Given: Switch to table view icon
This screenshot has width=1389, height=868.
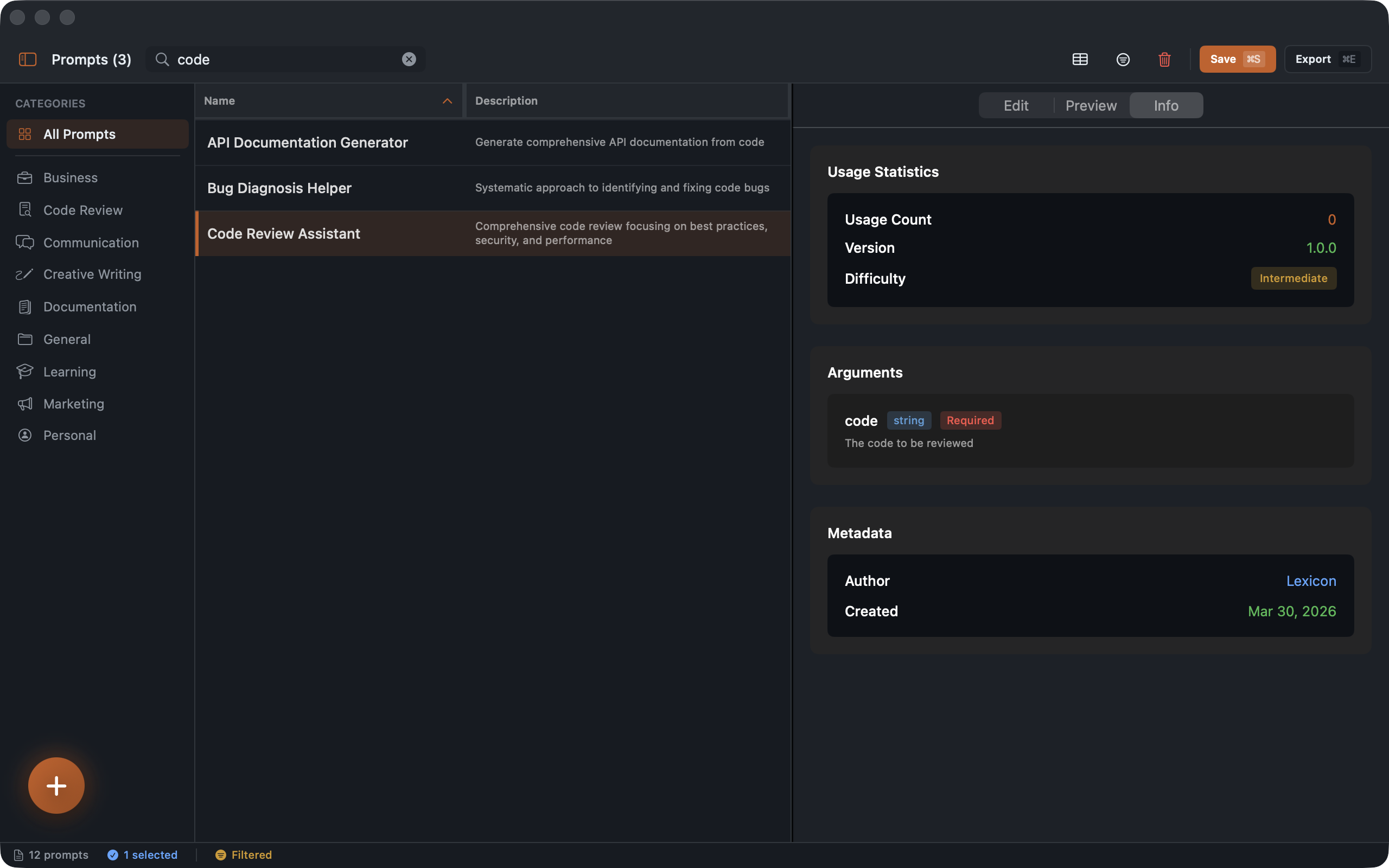Looking at the screenshot, I should tap(1080, 59).
